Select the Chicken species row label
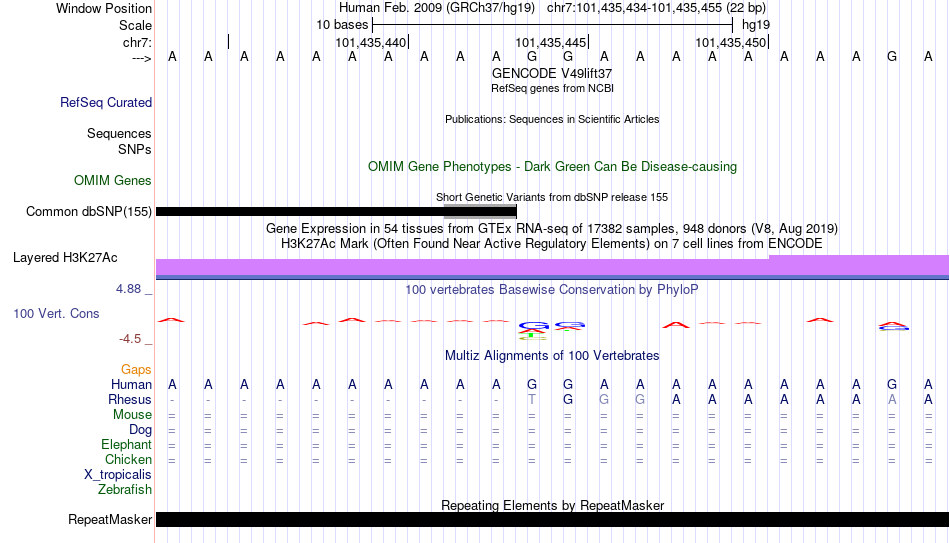 click(128, 459)
